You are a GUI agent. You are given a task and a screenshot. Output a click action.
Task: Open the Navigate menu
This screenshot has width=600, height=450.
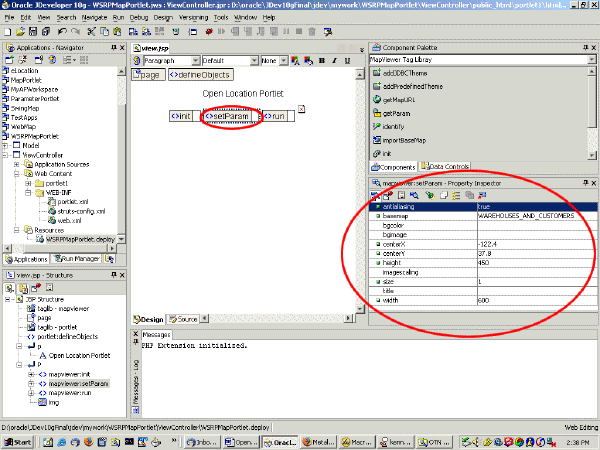(95, 18)
